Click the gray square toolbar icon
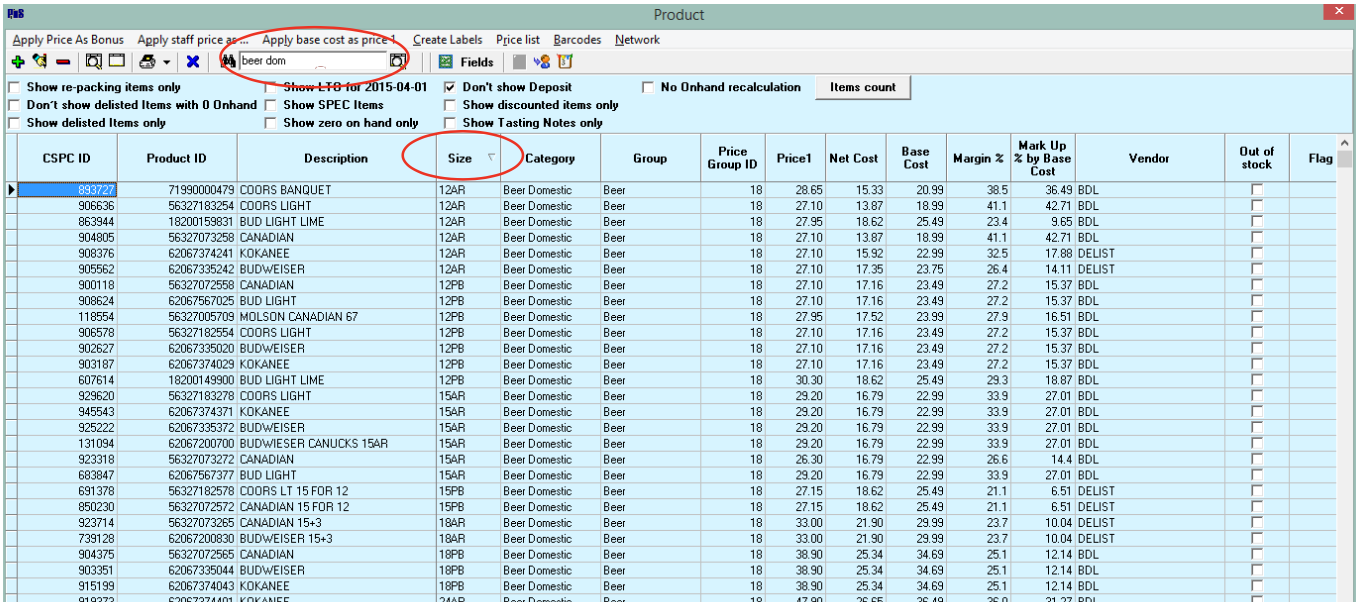This screenshot has height=604, width=1360. point(518,62)
